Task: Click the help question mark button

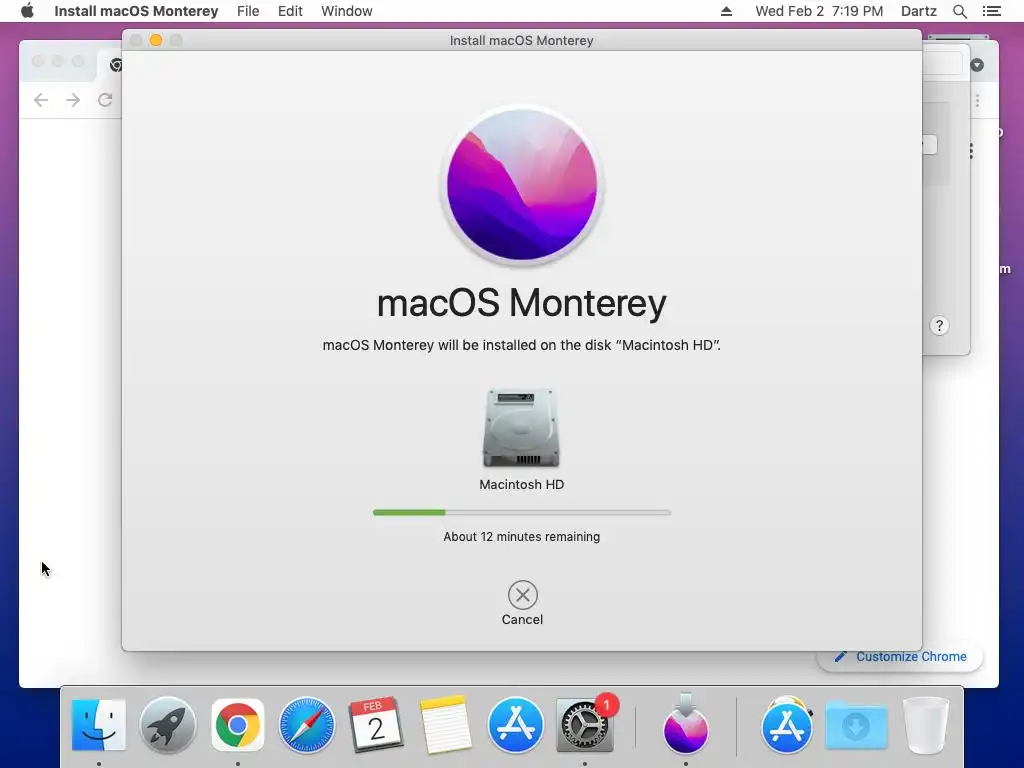Action: [939, 326]
